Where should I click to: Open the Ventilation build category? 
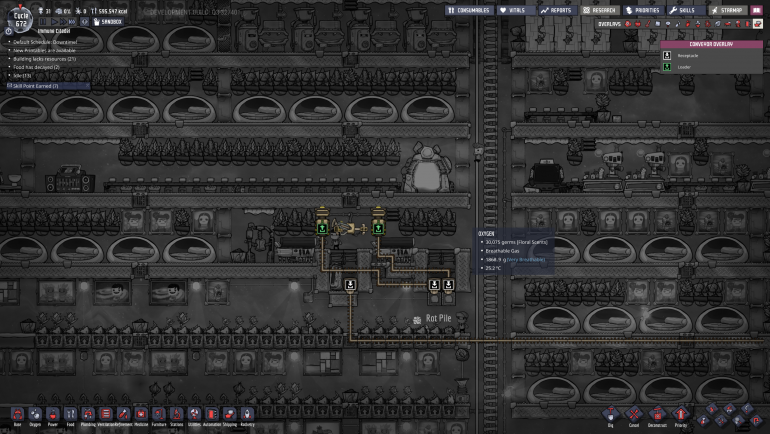coord(106,415)
